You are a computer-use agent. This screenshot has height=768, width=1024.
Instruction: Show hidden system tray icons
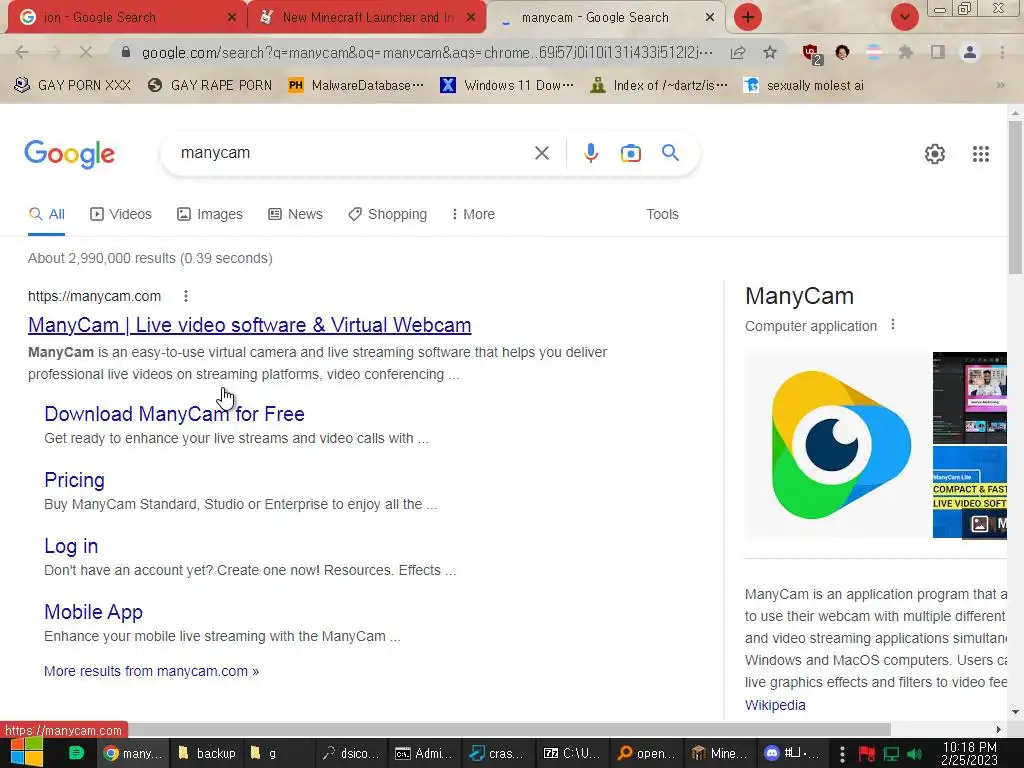(x=842, y=754)
